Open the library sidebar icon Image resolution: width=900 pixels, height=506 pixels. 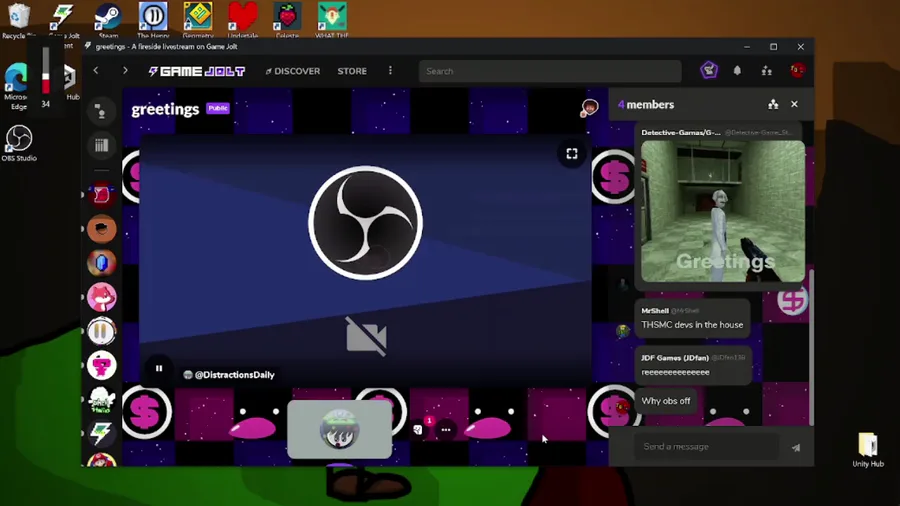point(102,145)
